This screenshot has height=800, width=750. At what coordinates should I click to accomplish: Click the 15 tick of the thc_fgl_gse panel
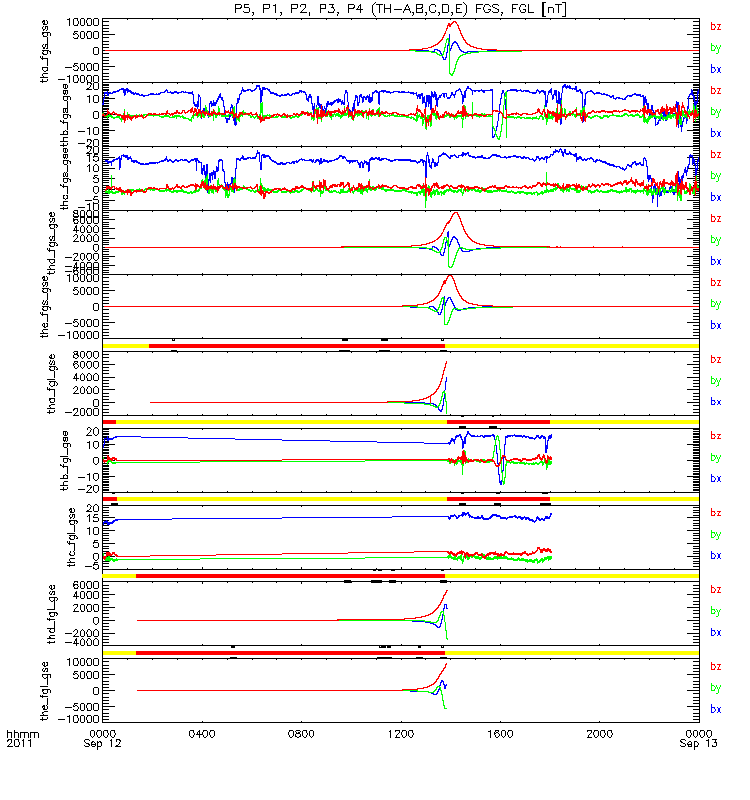click(x=93, y=519)
